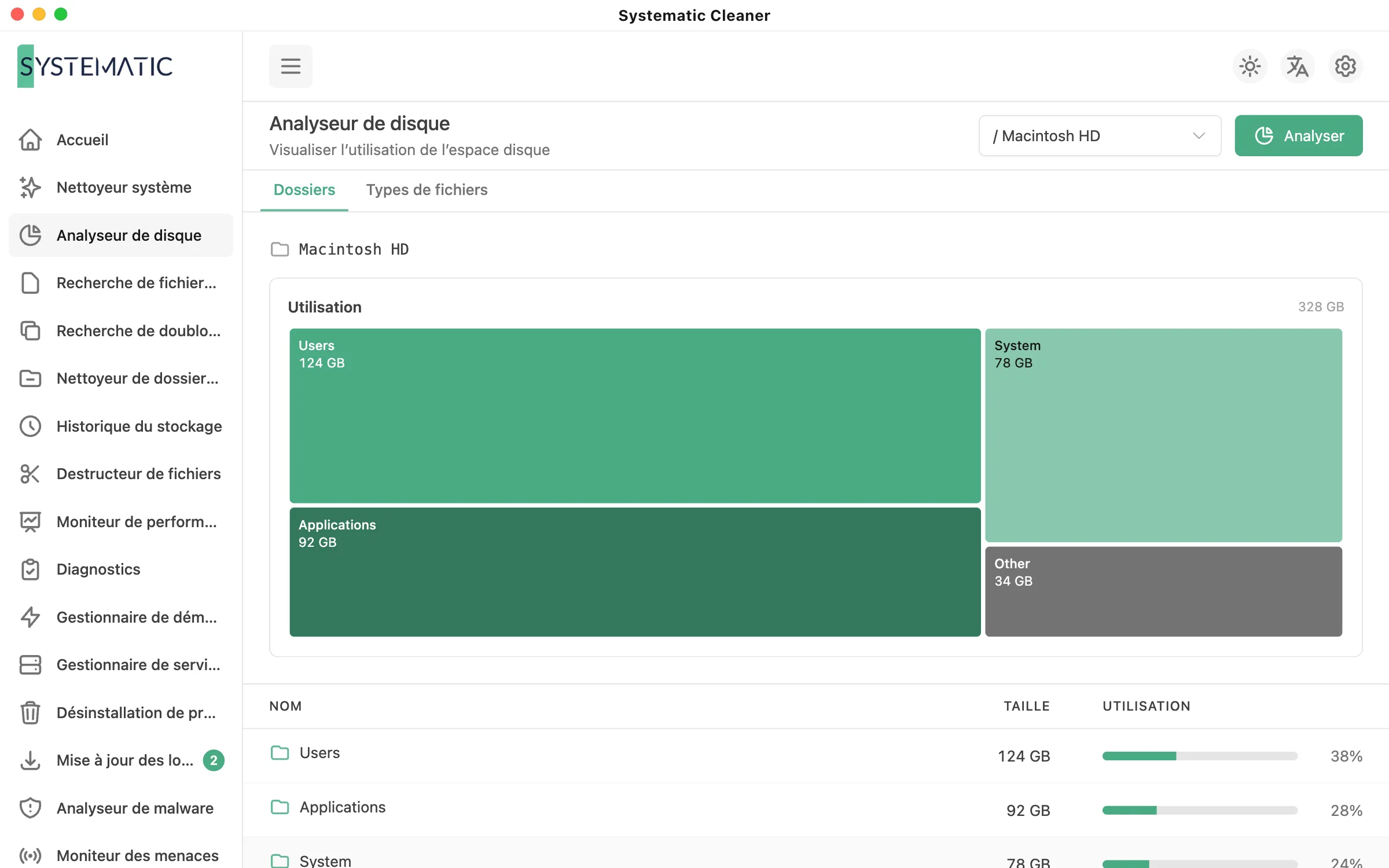Switch to Types de fichiers tab
Screen dimensions: 1389x868
427,190
